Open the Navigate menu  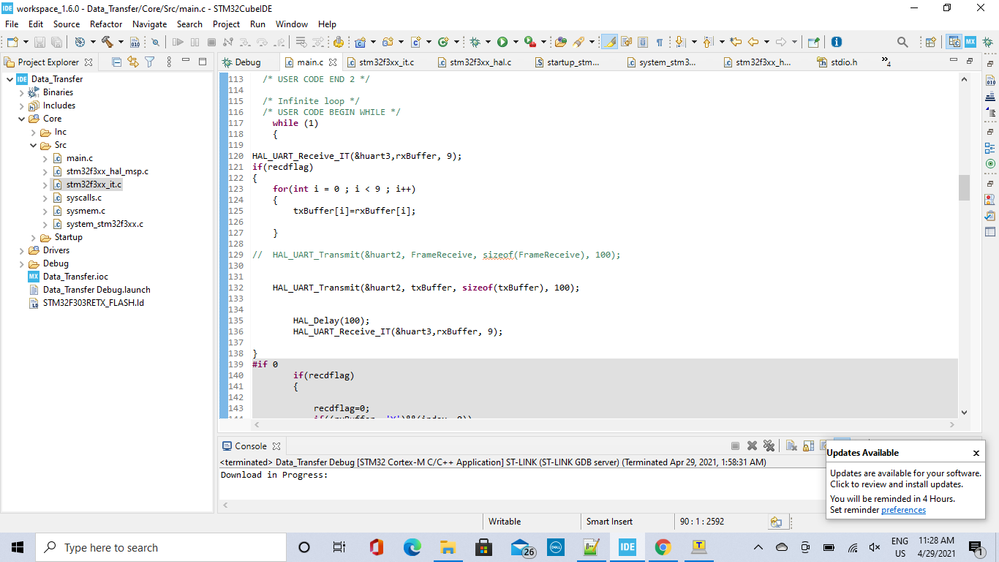coord(149,24)
